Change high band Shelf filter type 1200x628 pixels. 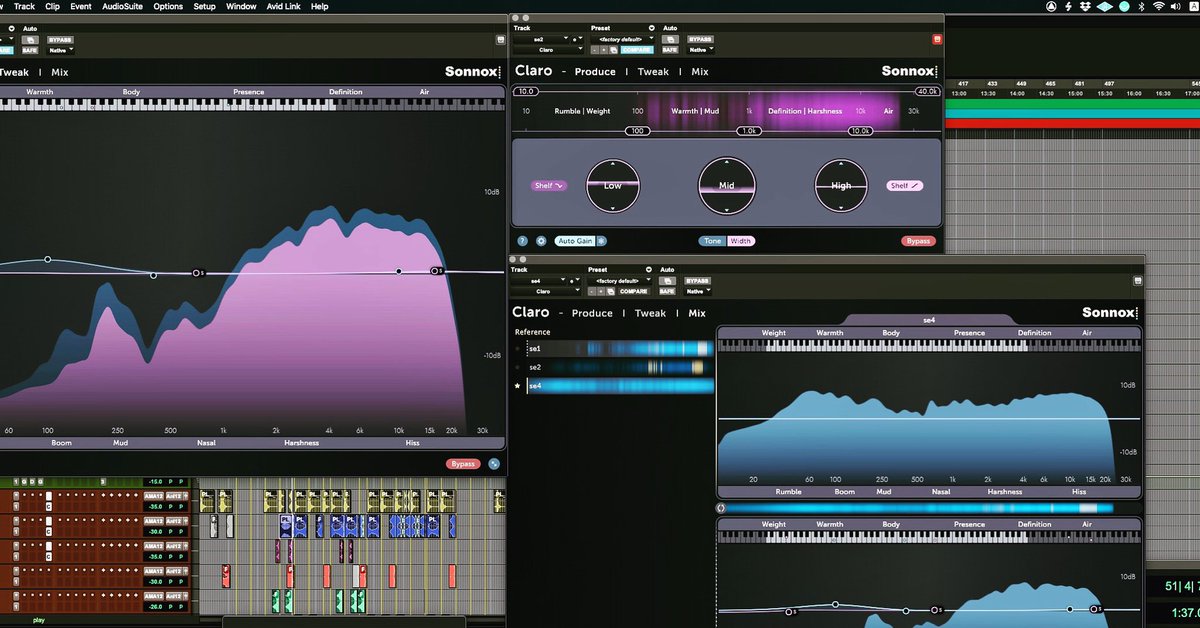[905, 186]
